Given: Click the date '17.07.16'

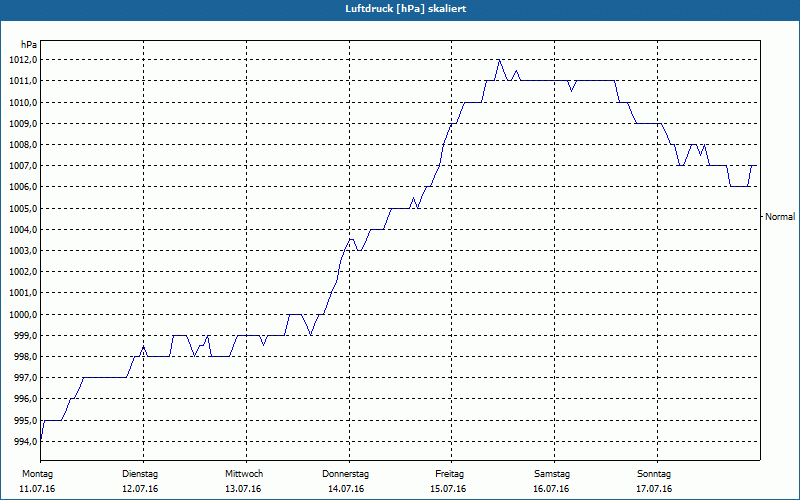Looking at the screenshot, I should (654, 489).
